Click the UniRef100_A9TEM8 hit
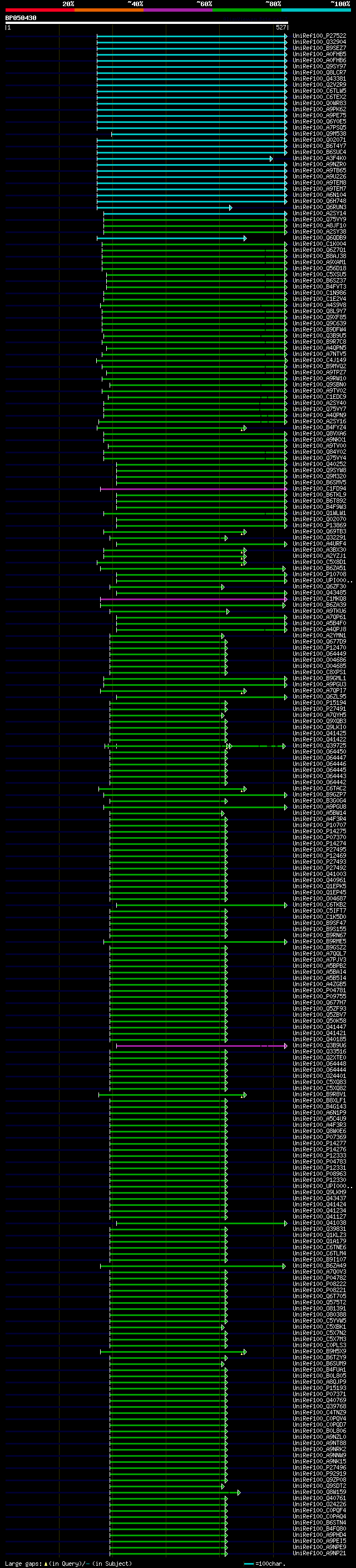356x1568 pixels. coord(319,182)
